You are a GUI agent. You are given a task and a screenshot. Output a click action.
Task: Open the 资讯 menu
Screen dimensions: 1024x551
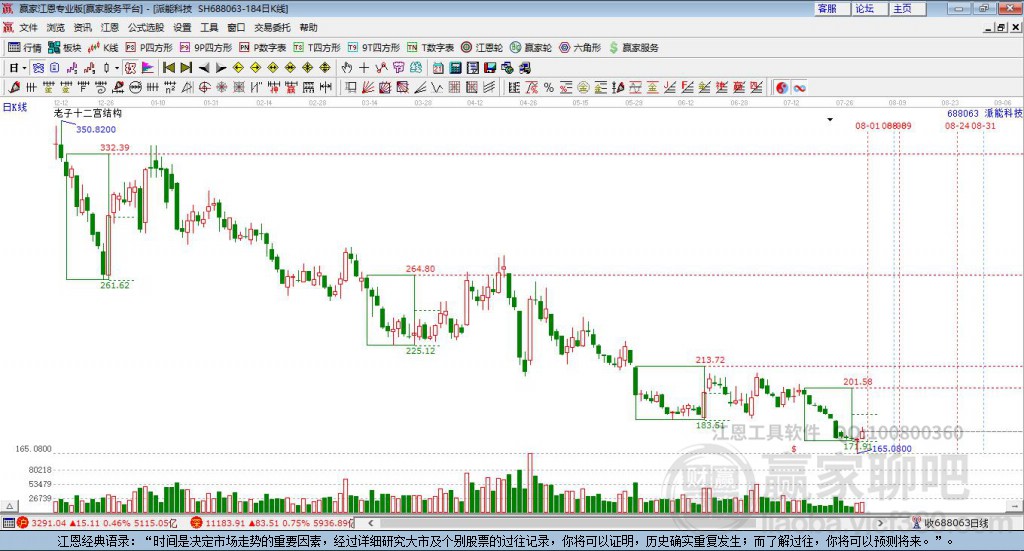tap(82, 27)
